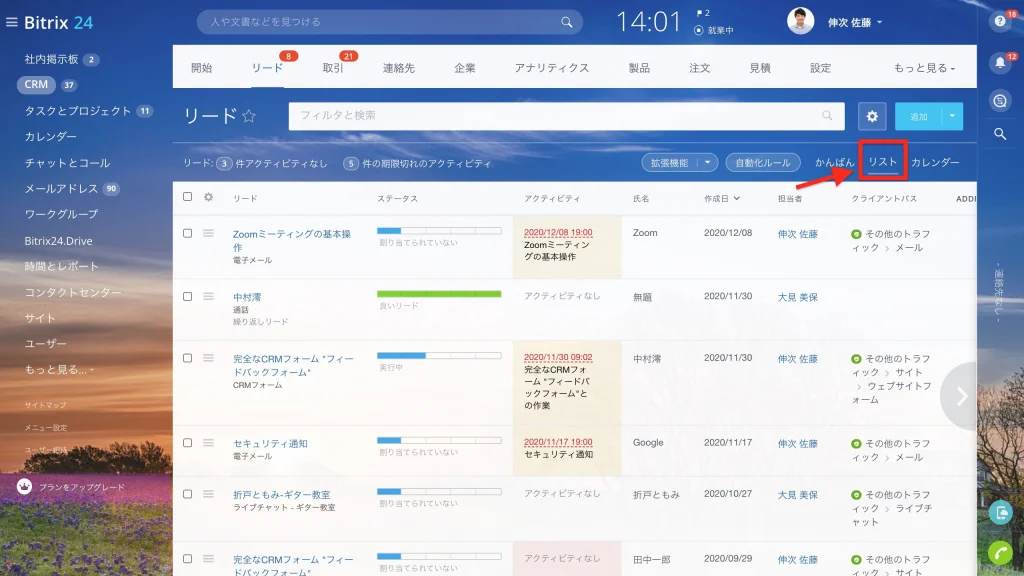This screenshot has width=1024, height=576.
Task: Click status bar of first 完全なCRMフォーム lead
Action: tap(439, 355)
